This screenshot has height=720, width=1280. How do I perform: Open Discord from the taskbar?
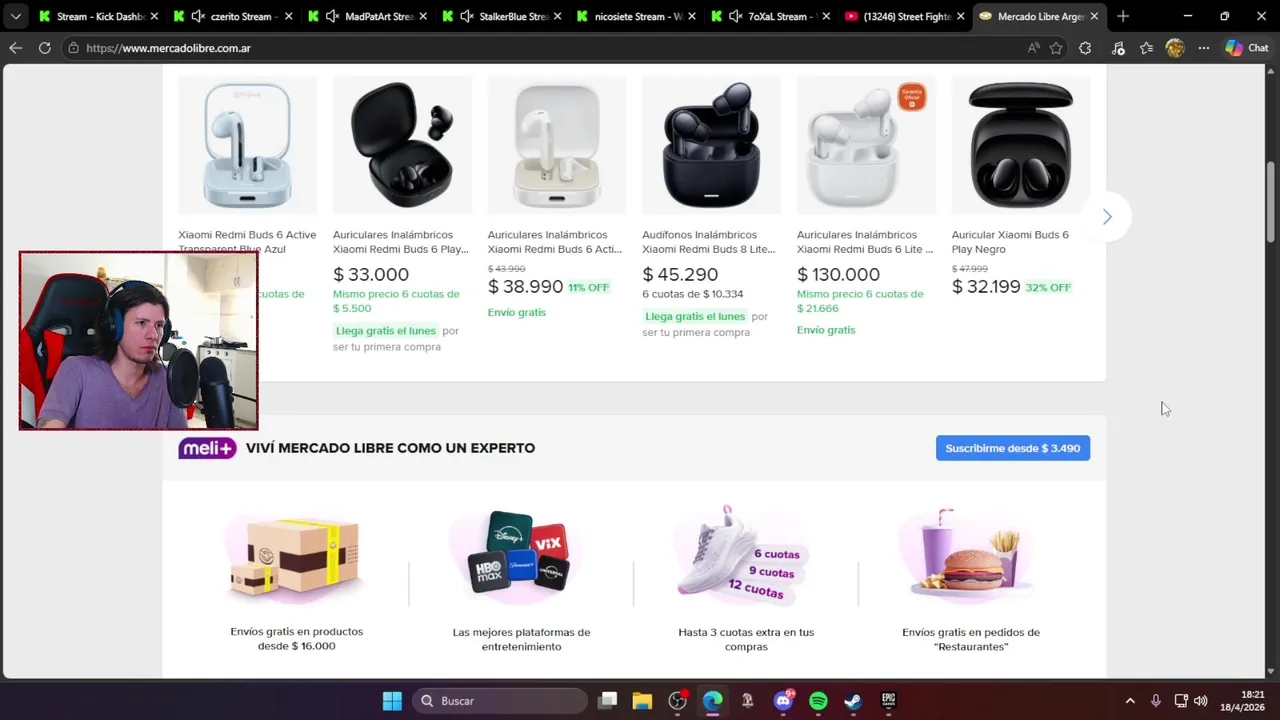point(784,701)
